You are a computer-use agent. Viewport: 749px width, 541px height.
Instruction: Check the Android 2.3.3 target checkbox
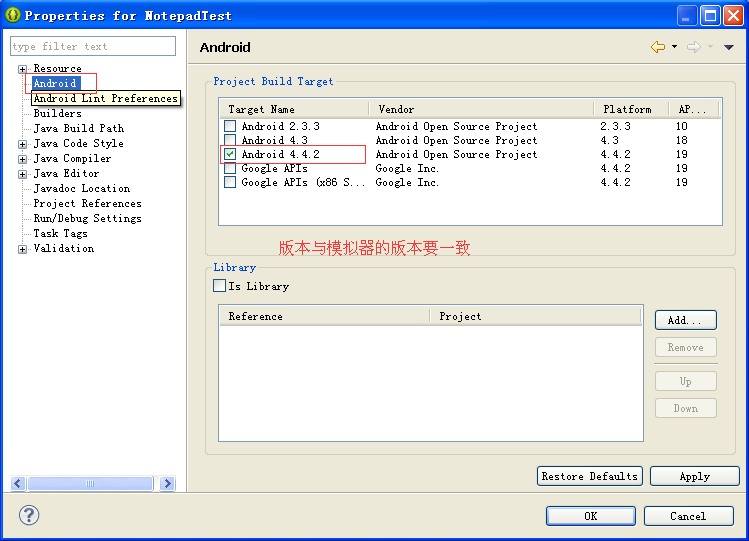pyautogui.click(x=230, y=126)
